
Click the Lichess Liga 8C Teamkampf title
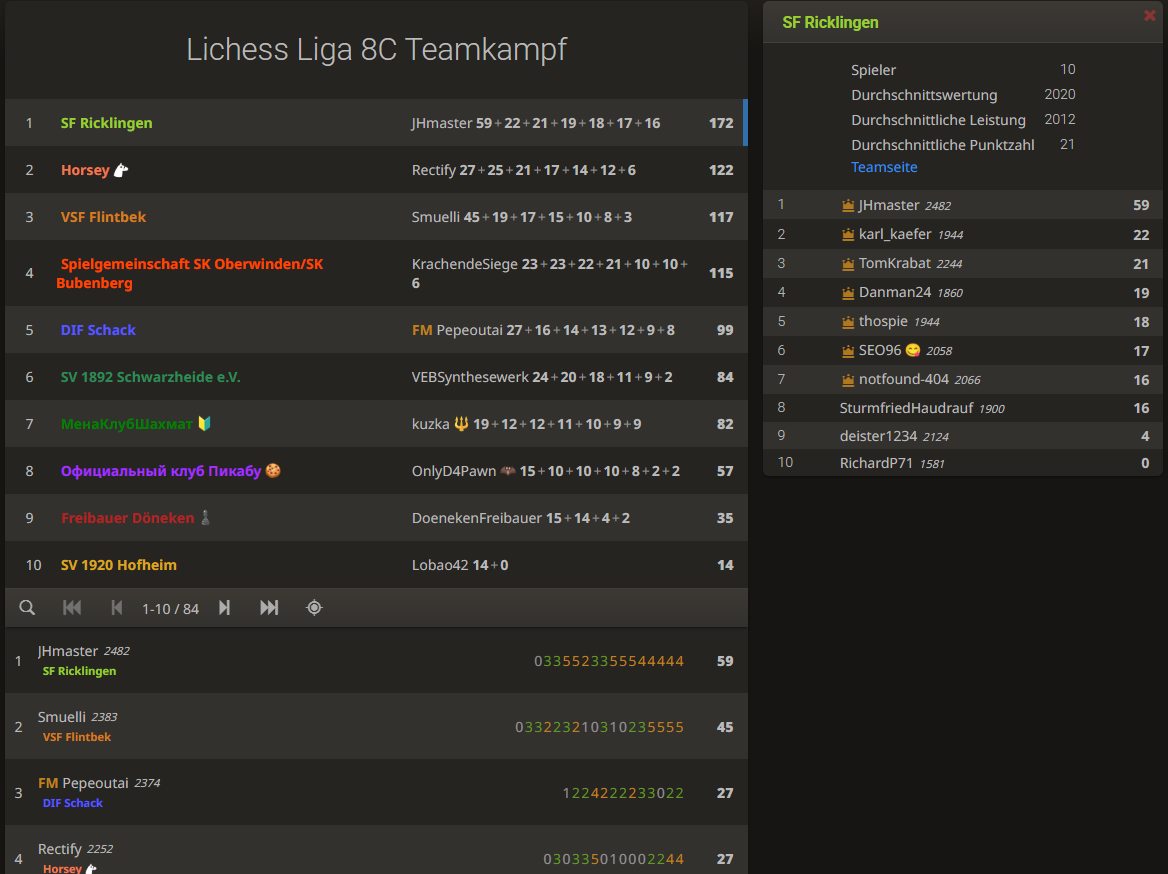376,49
